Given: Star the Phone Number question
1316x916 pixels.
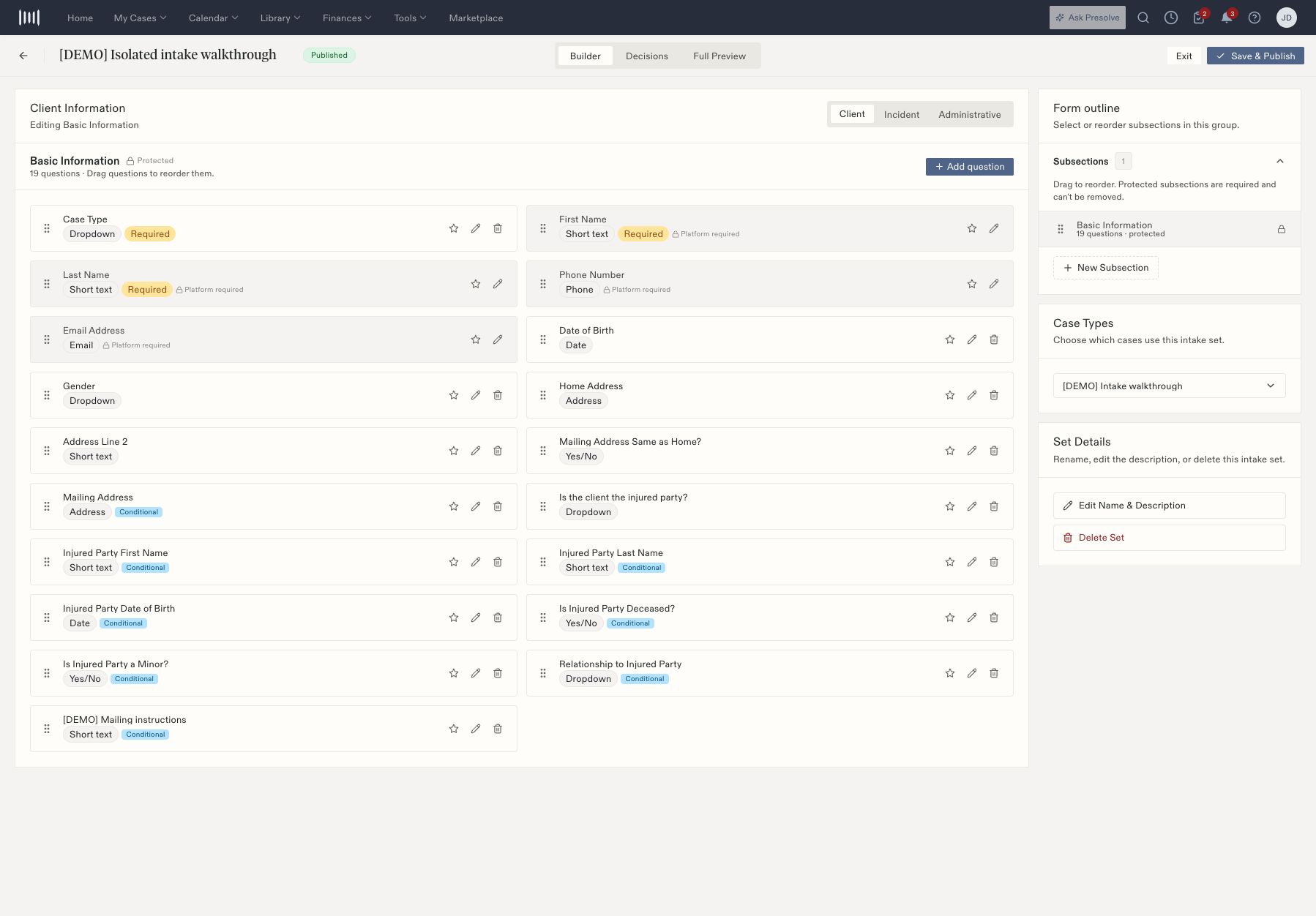Looking at the screenshot, I should pyautogui.click(x=972, y=284).
